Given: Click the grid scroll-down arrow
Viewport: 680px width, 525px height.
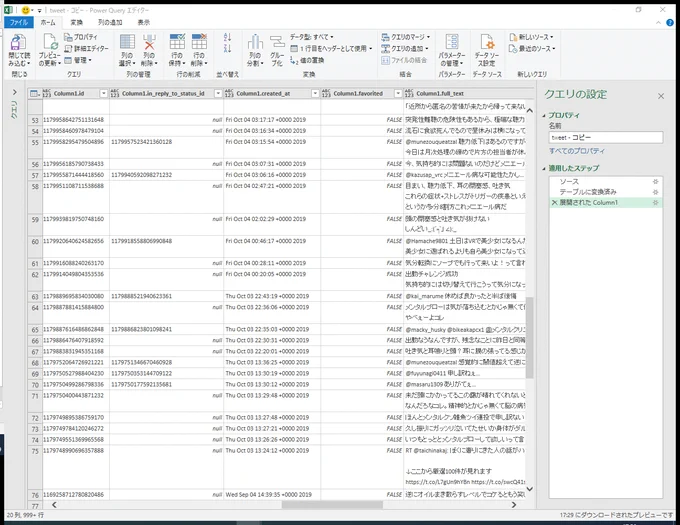Looking at the screenshot, I should tap(530, 489).
